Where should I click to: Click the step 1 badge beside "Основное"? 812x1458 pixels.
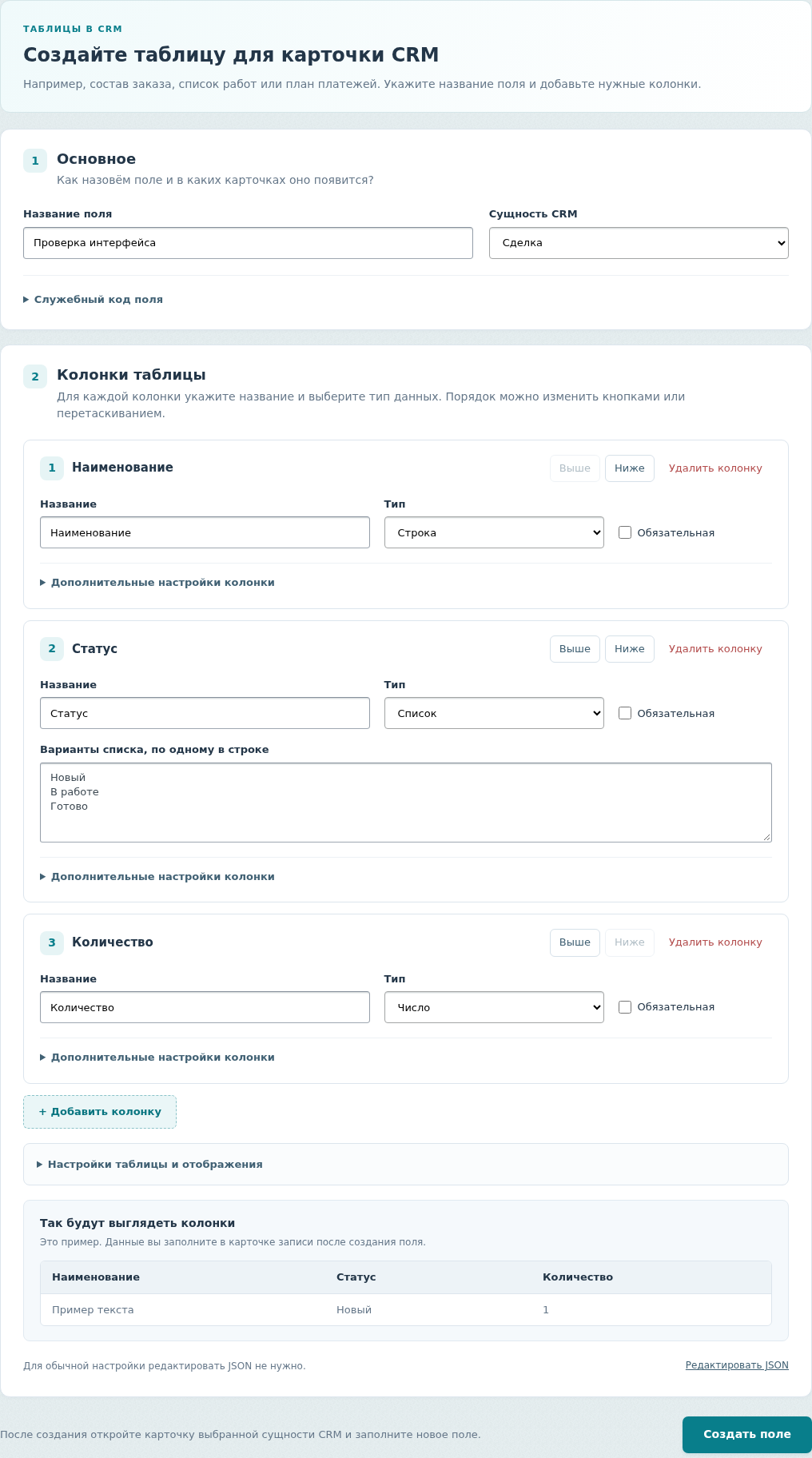35,161
